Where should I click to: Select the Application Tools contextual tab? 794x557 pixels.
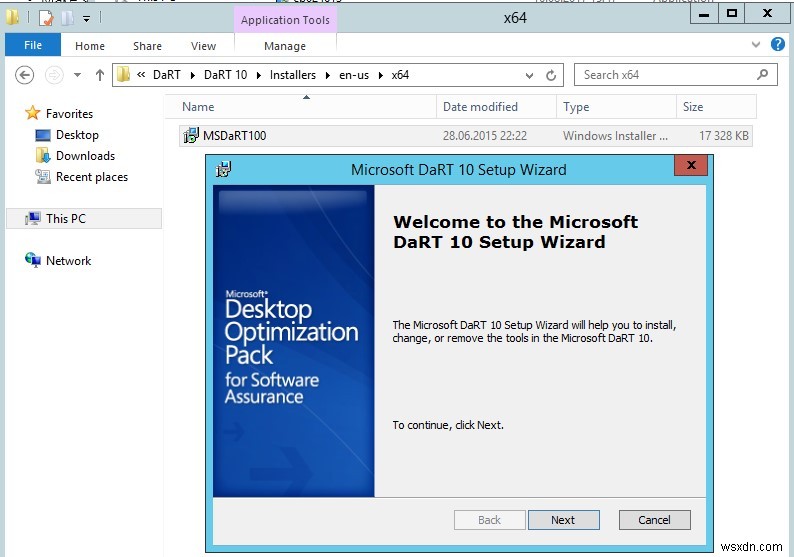click(285, 20)
